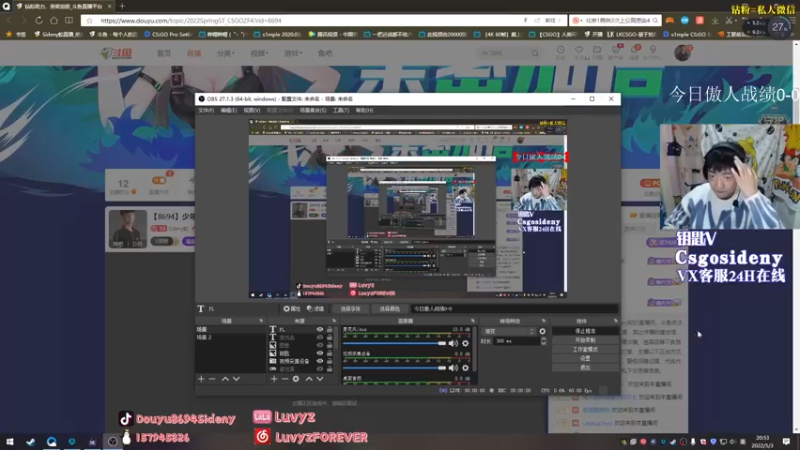Screen dimensions: 800x450
Task: Toggle visibility of text source below FL
Action: (320, 337)
